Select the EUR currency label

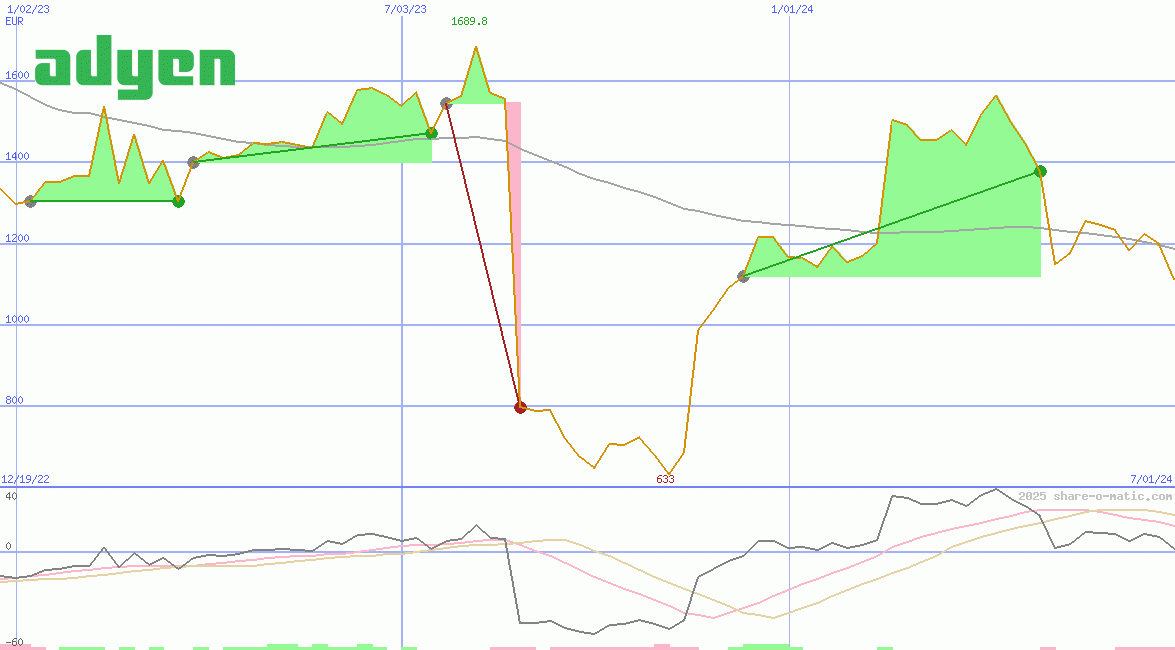13,21
